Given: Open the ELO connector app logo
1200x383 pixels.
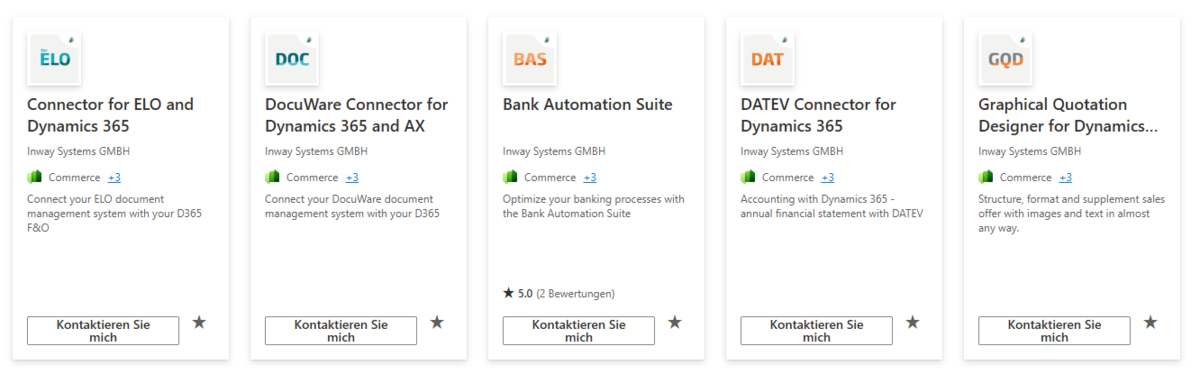Looking at the screenshot, I should pyautogui.click(x=54, y=58).
